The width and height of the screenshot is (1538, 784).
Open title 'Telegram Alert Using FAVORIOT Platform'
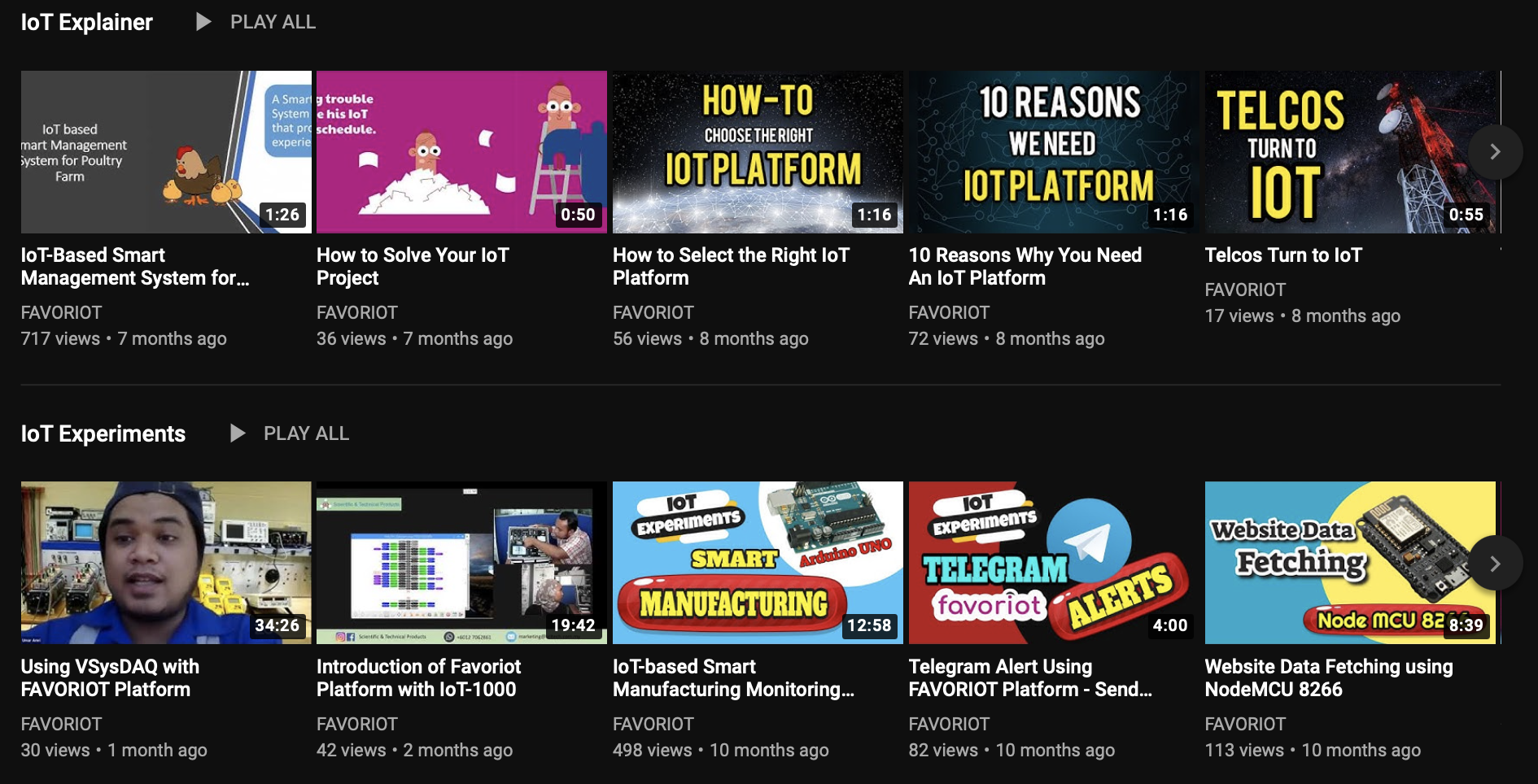tap(1029, 678)
